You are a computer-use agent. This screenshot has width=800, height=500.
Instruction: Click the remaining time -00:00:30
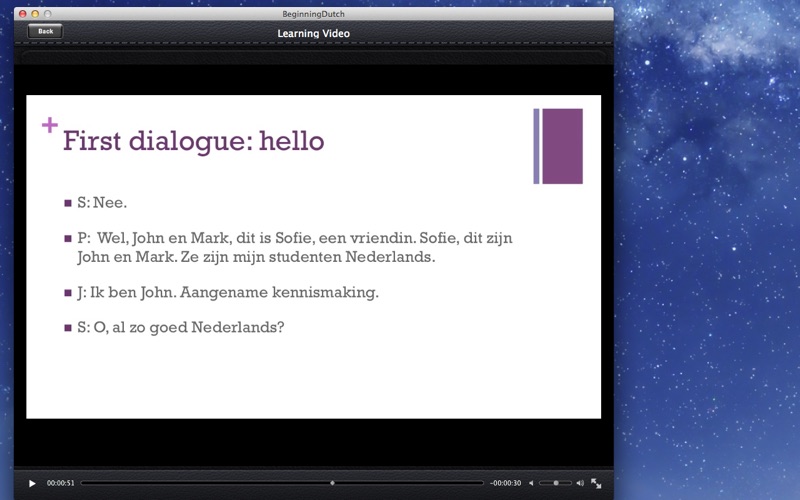pos(506,483)
